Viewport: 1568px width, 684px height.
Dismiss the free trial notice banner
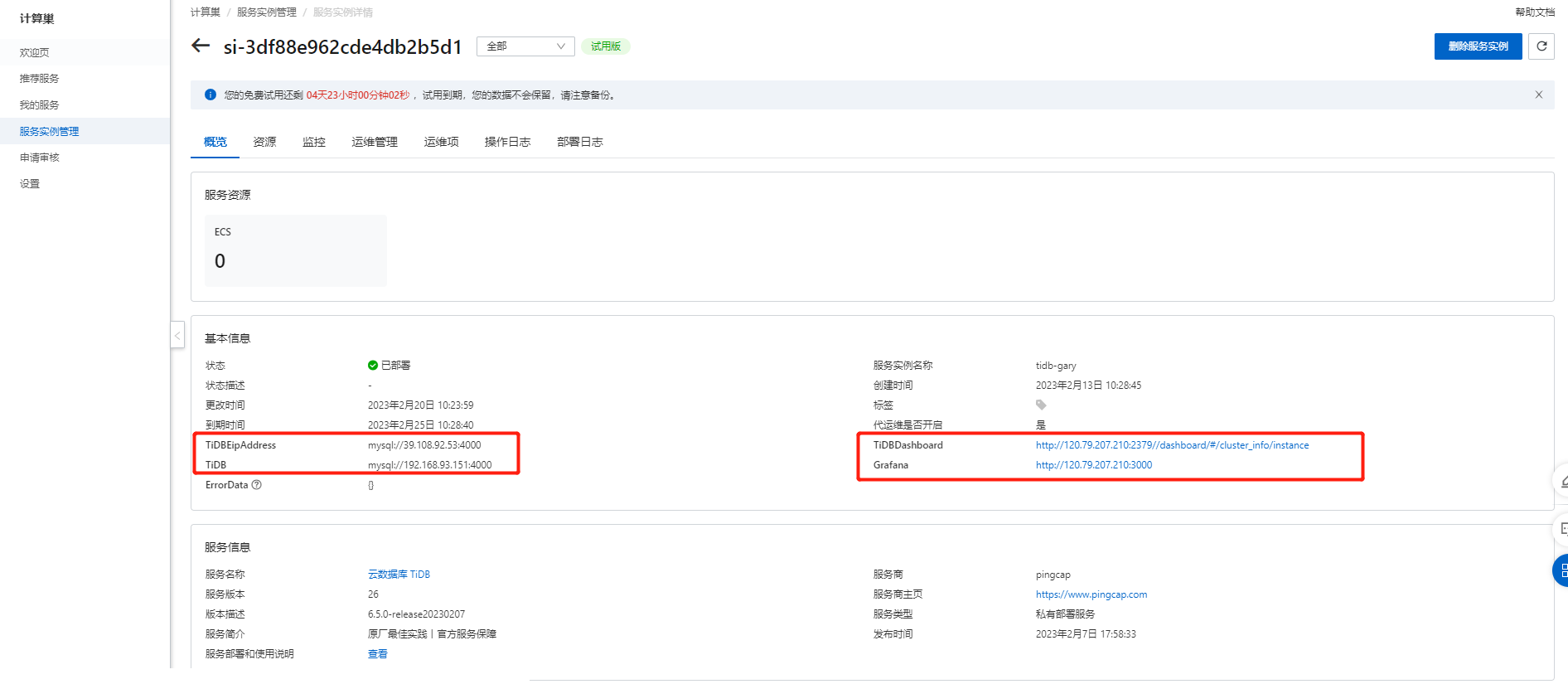pyautogui.click(x=1539, y=95)
